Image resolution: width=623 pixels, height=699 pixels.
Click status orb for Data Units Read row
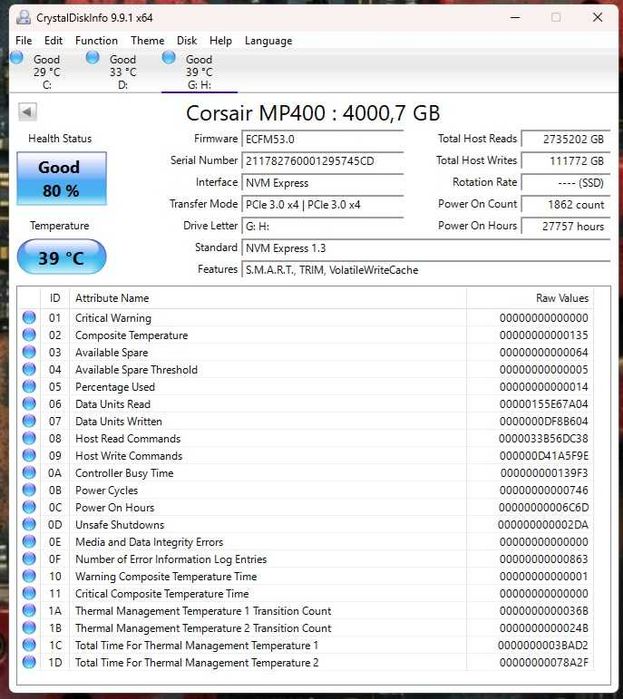[x=29, y=404]
